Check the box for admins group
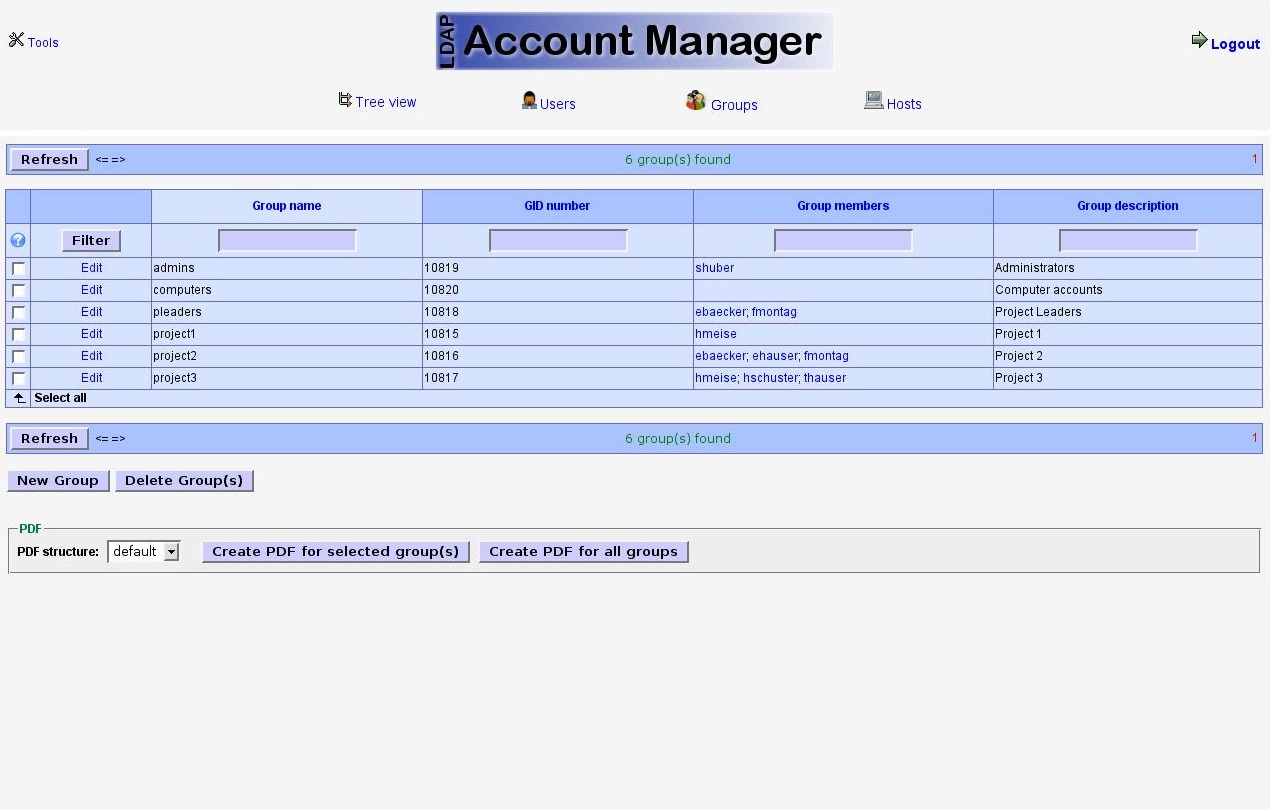Screen dimensions: 1270x810 (18, 269)
